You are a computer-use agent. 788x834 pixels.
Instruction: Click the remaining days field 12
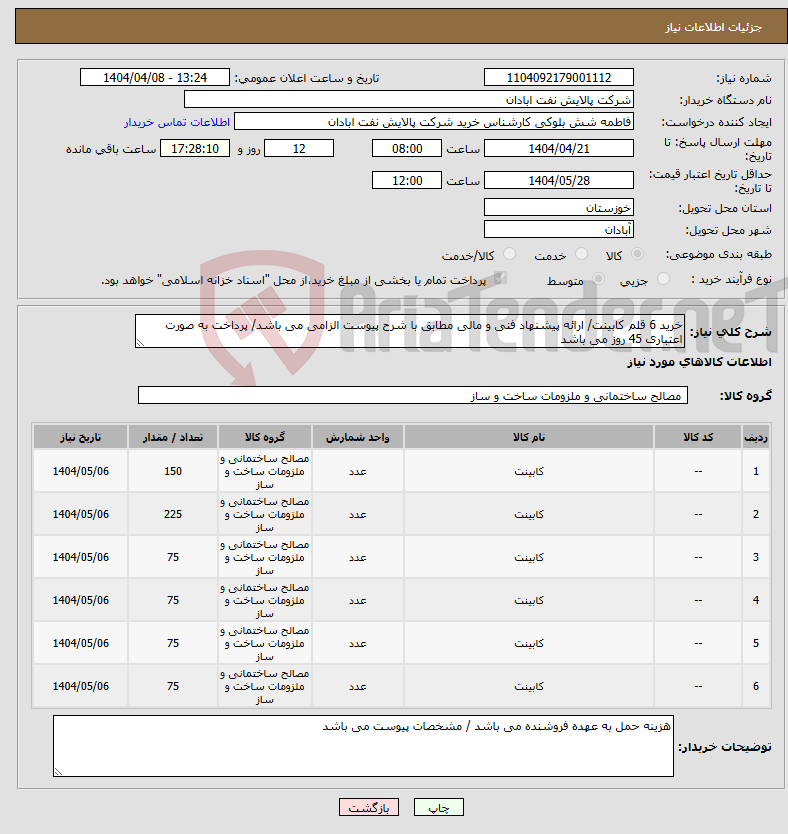pyautogui.click(x=299, y=148)
